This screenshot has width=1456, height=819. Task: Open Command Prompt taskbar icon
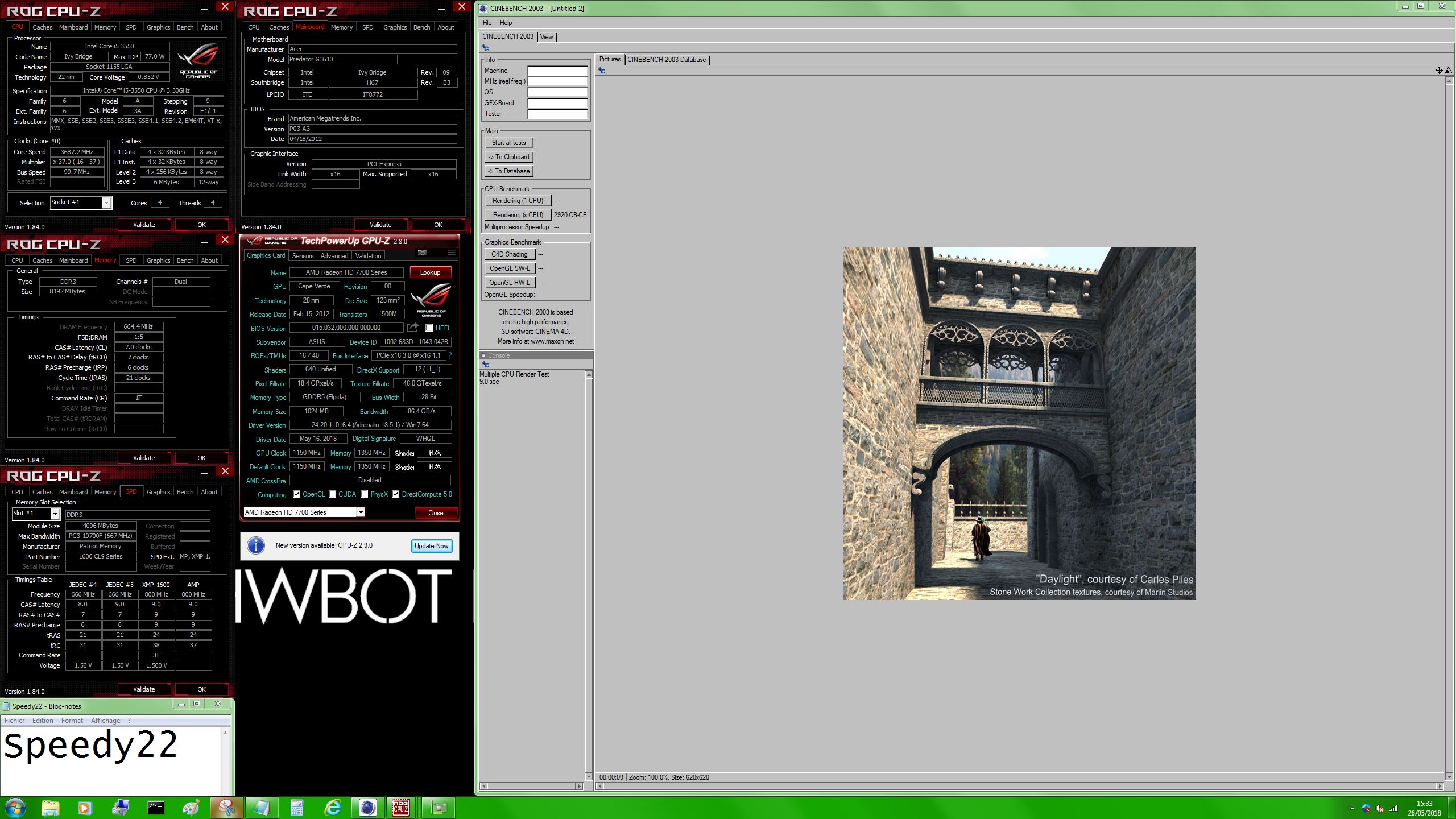coord(155,808)
